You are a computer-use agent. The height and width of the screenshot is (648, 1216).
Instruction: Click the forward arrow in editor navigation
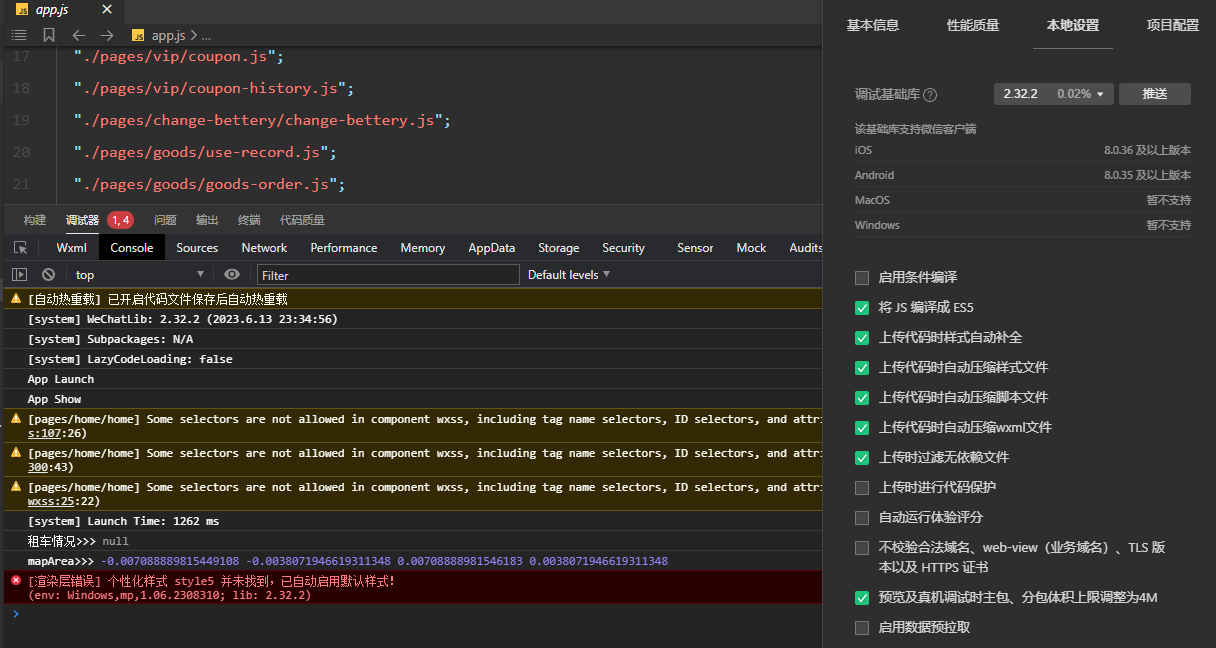(x=107, y=35)
